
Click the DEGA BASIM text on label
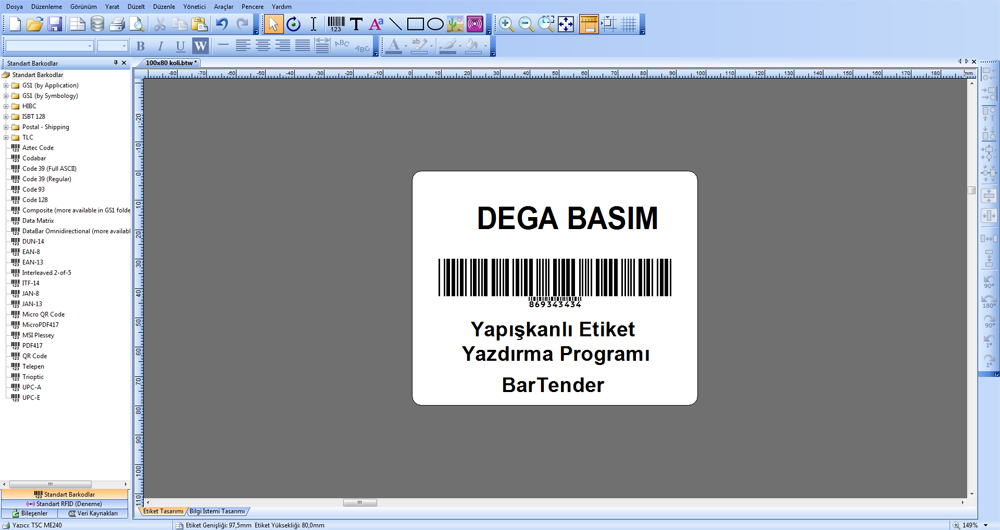(x=567, y=218)
